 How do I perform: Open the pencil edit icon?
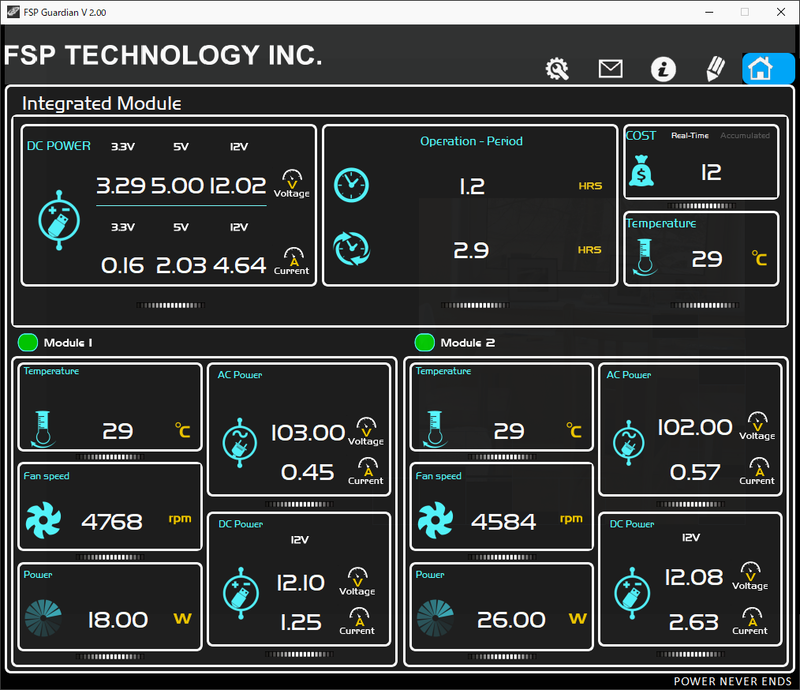(x=715, y=68)
